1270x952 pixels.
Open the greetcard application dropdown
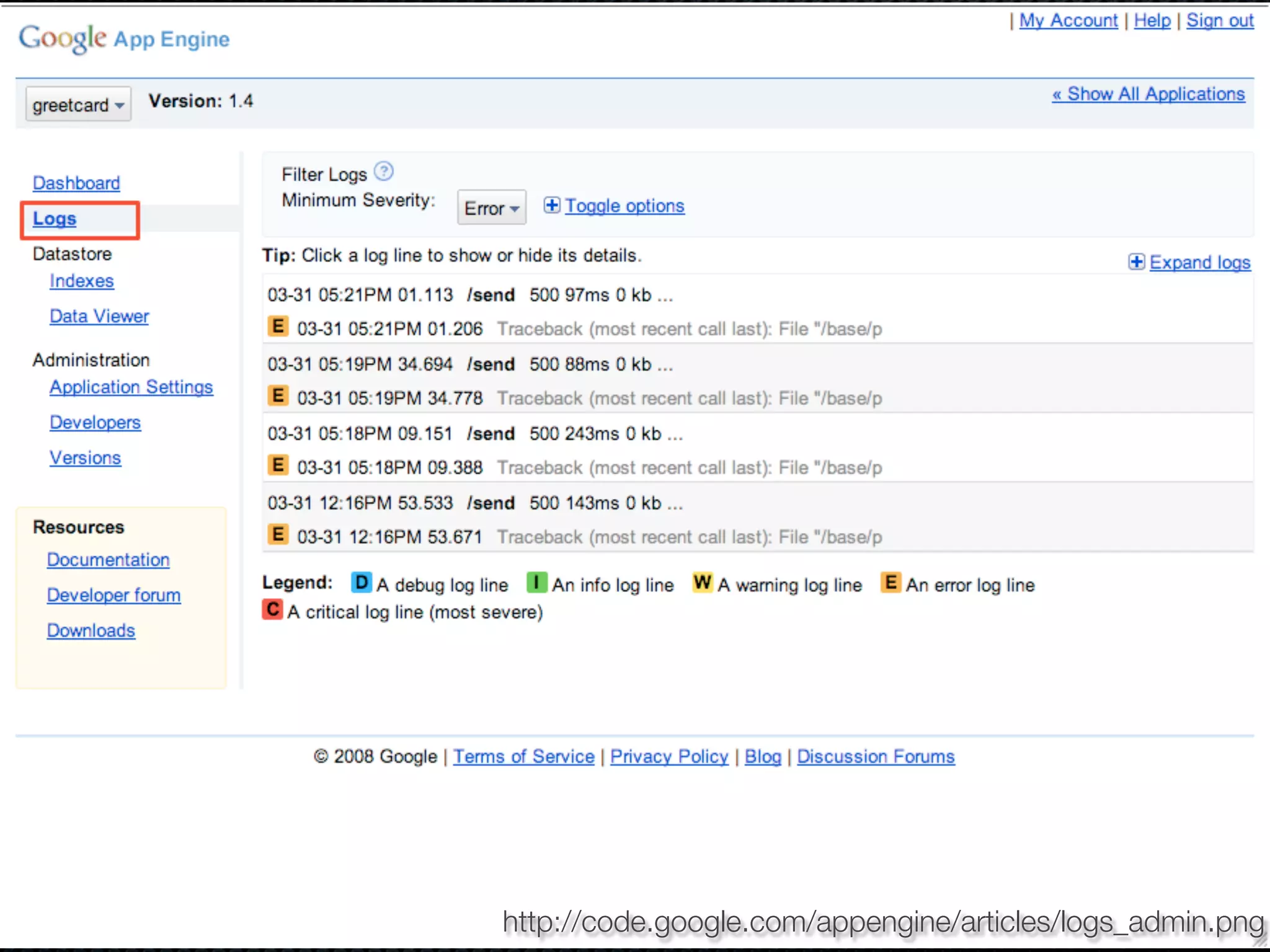[78, 104]
